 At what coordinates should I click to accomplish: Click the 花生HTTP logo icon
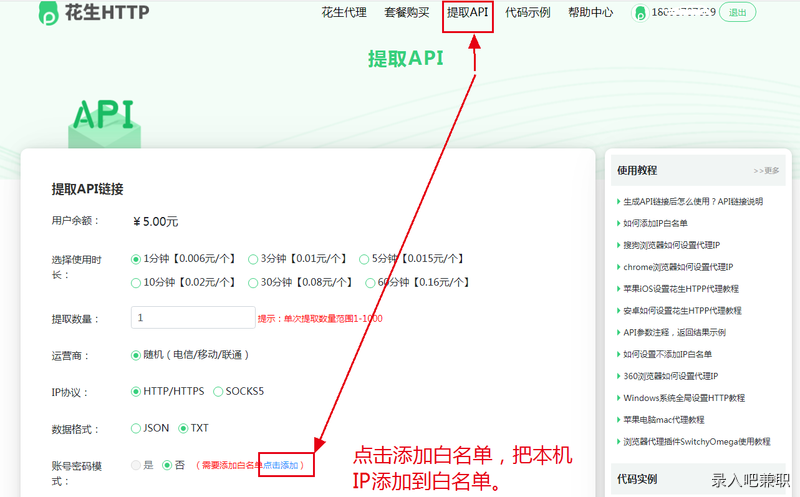pyautogui.click(x=48, y=13)
